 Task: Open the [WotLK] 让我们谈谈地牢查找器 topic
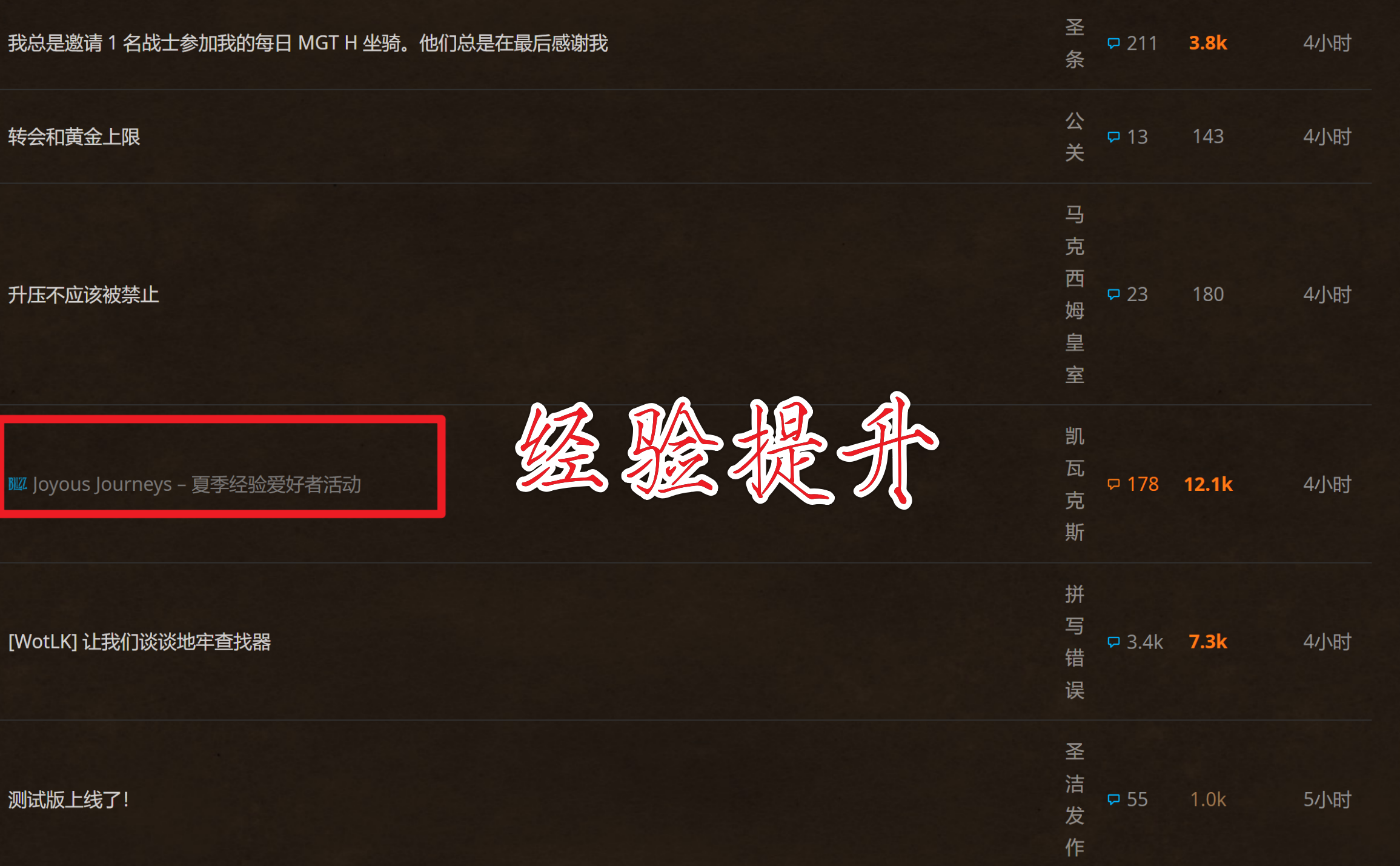140,642
